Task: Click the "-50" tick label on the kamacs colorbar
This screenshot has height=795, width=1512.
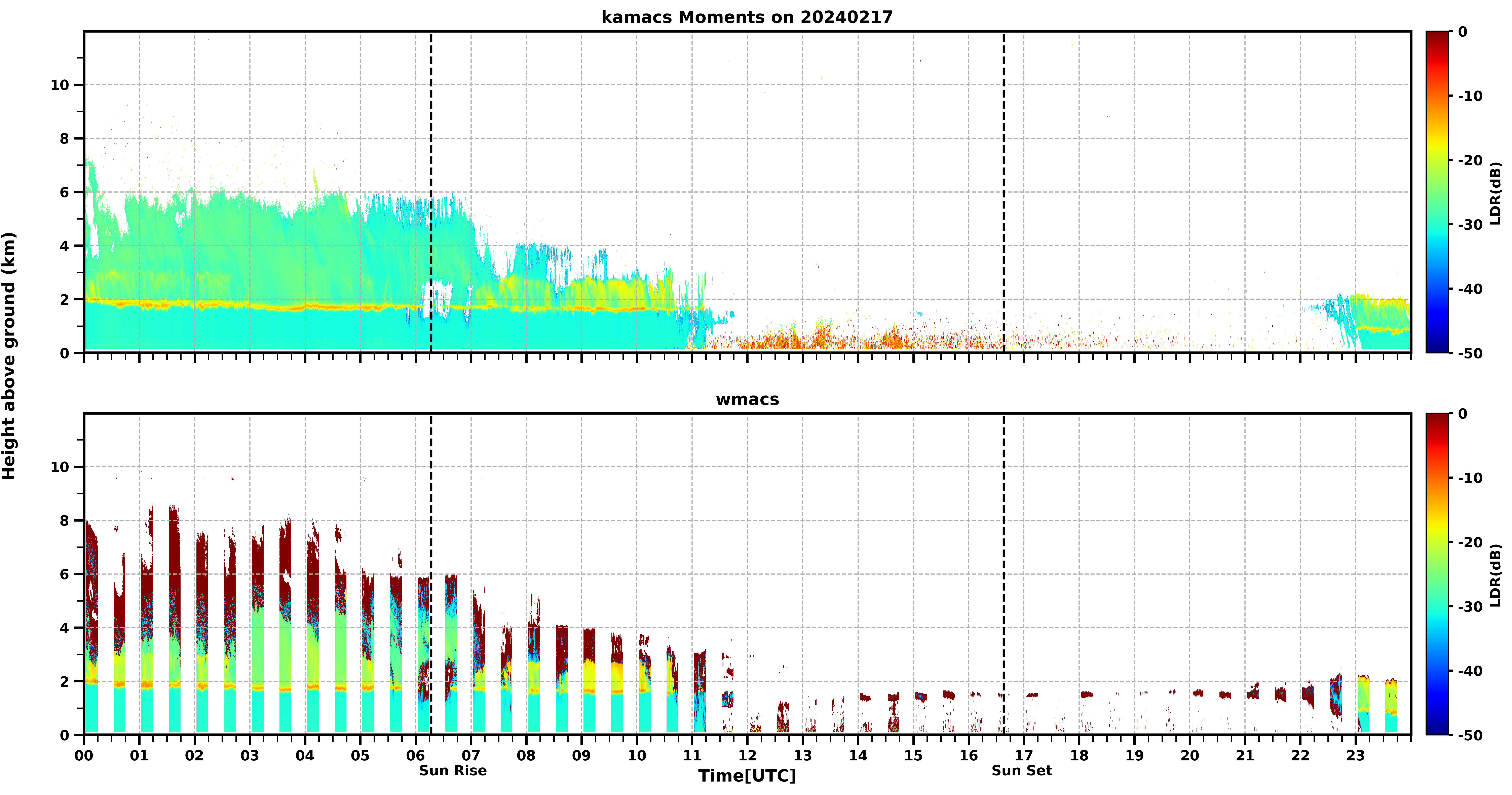Action: pyautogui.click(x=1470, y=353)
